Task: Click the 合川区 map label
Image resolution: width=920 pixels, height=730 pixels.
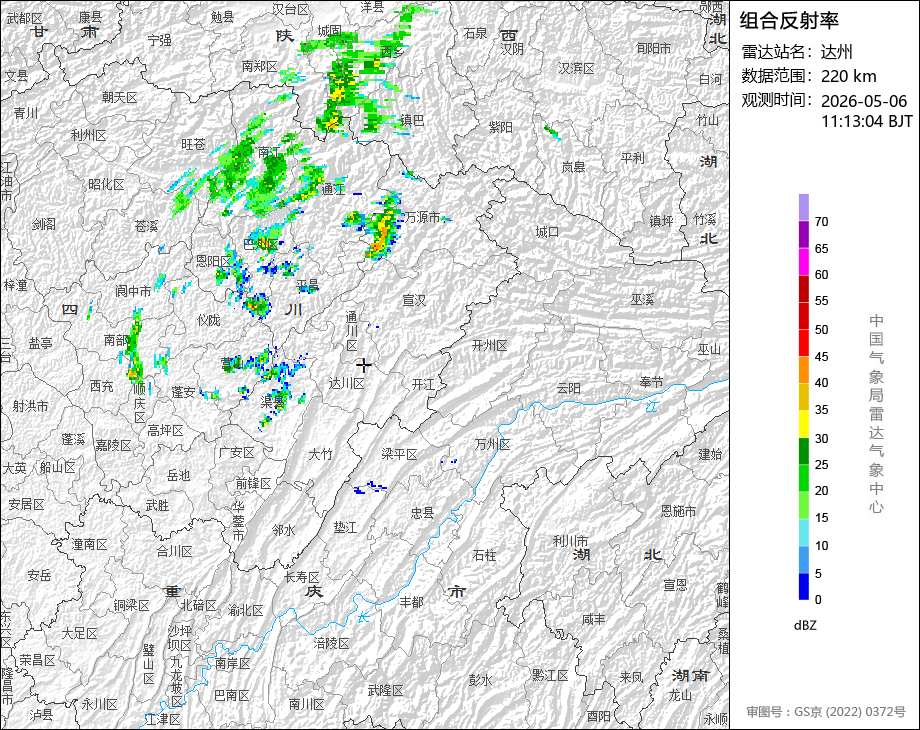Action: point(174,551)
